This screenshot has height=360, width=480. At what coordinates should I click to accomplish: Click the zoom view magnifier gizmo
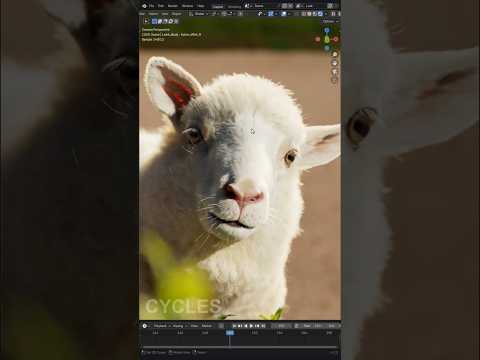(335, 54)
